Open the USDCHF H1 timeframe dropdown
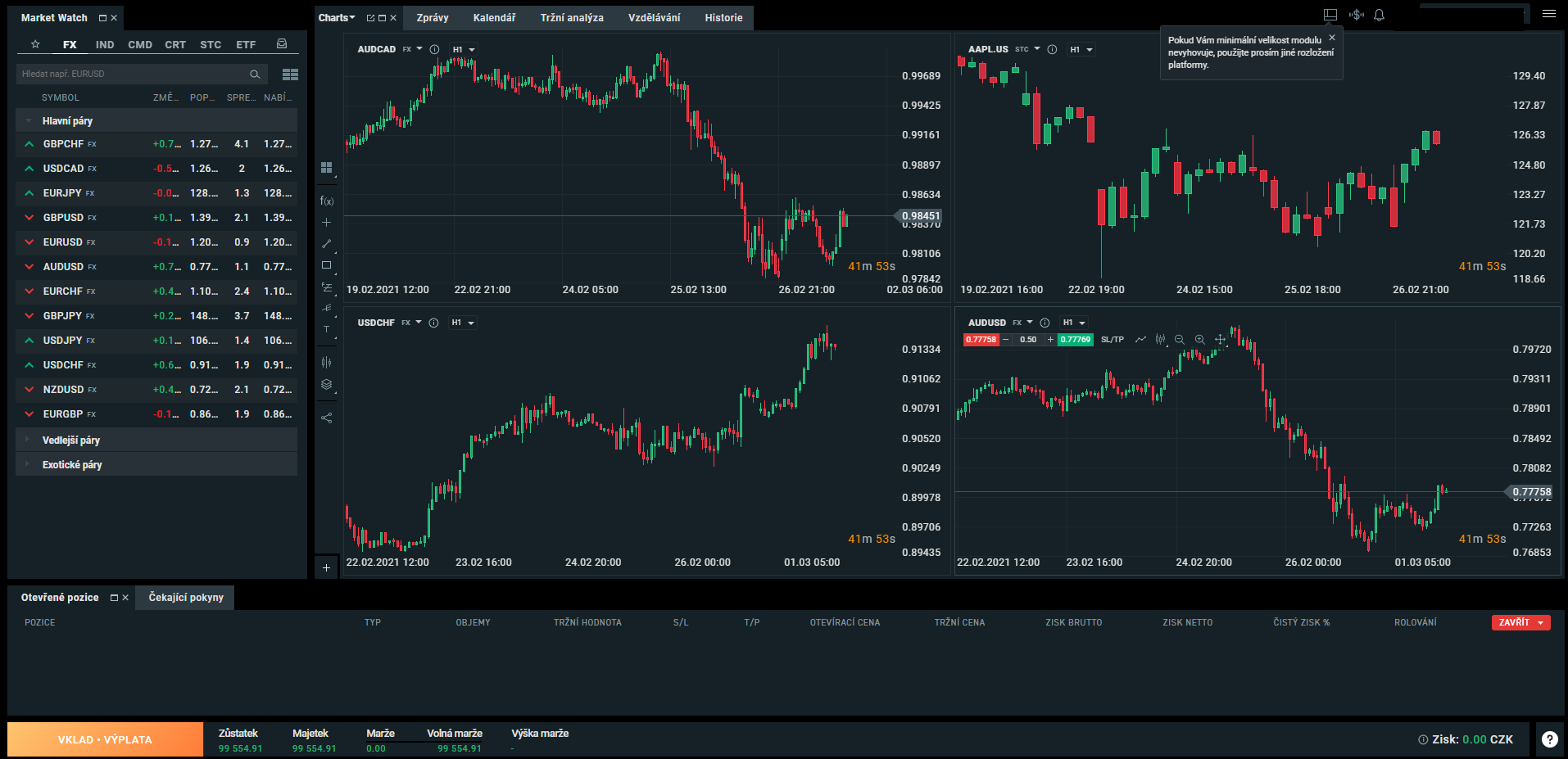This screenshot has width=1568, height=759. point(463,323)
